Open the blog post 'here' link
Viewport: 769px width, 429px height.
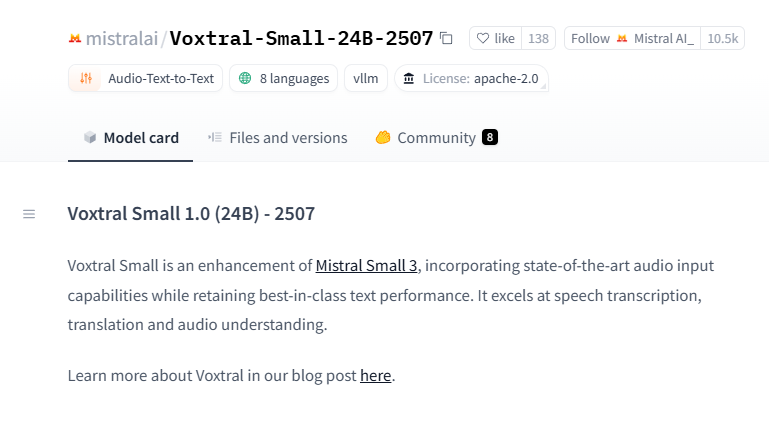click(376, 376)
